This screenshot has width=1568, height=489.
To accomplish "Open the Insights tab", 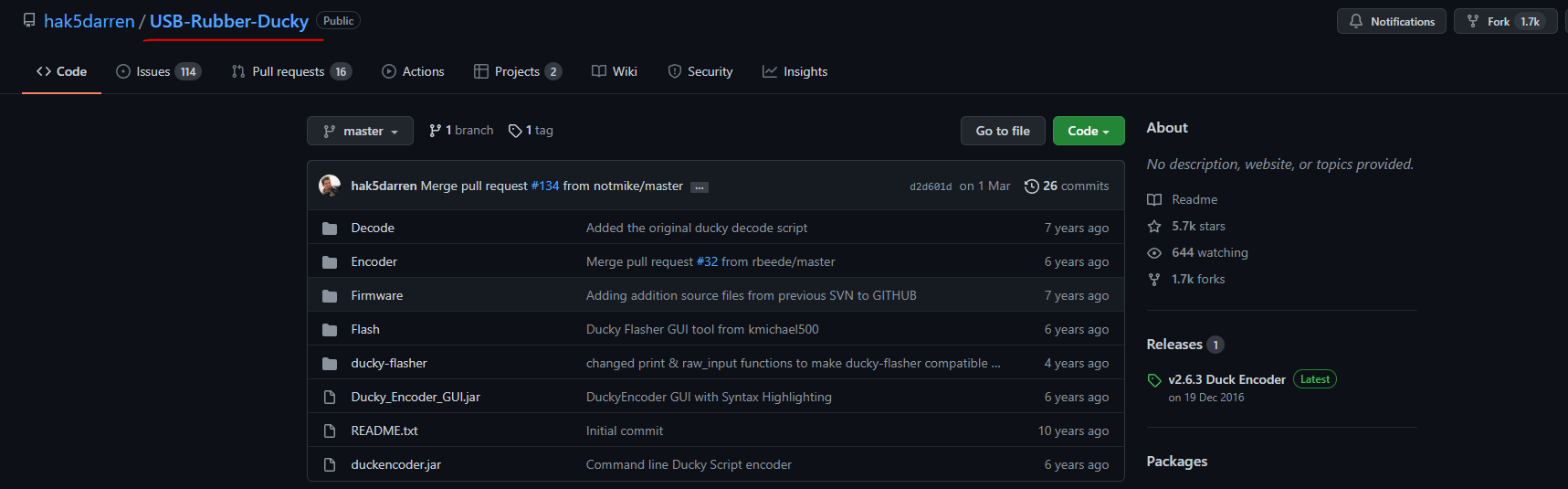I will tap(795, 71).
